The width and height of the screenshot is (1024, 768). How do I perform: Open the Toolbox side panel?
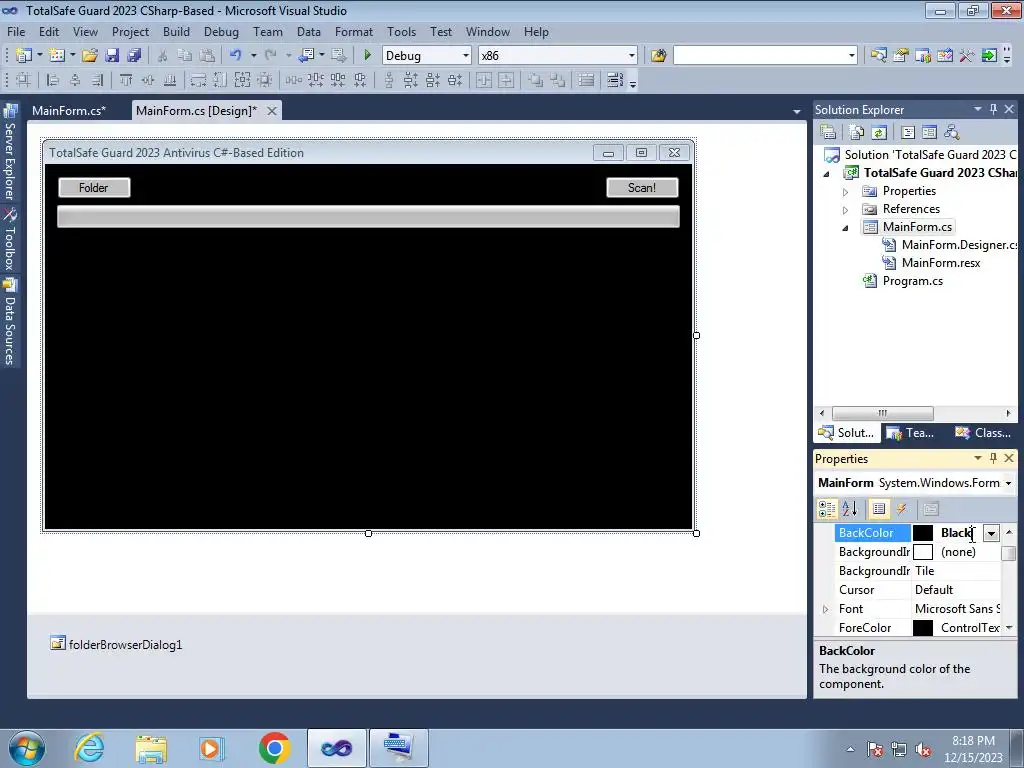(10, 239)
